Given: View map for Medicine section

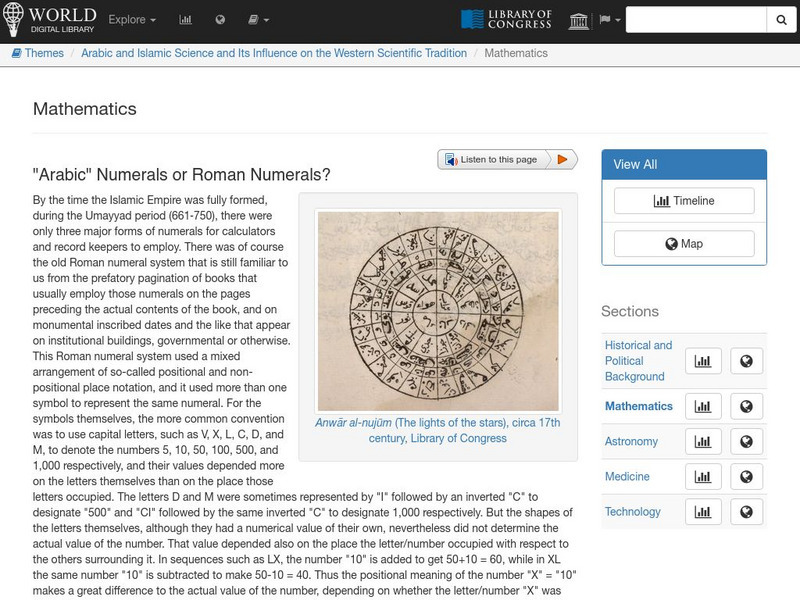Looking at the screenshot, I should pos(746,477).
